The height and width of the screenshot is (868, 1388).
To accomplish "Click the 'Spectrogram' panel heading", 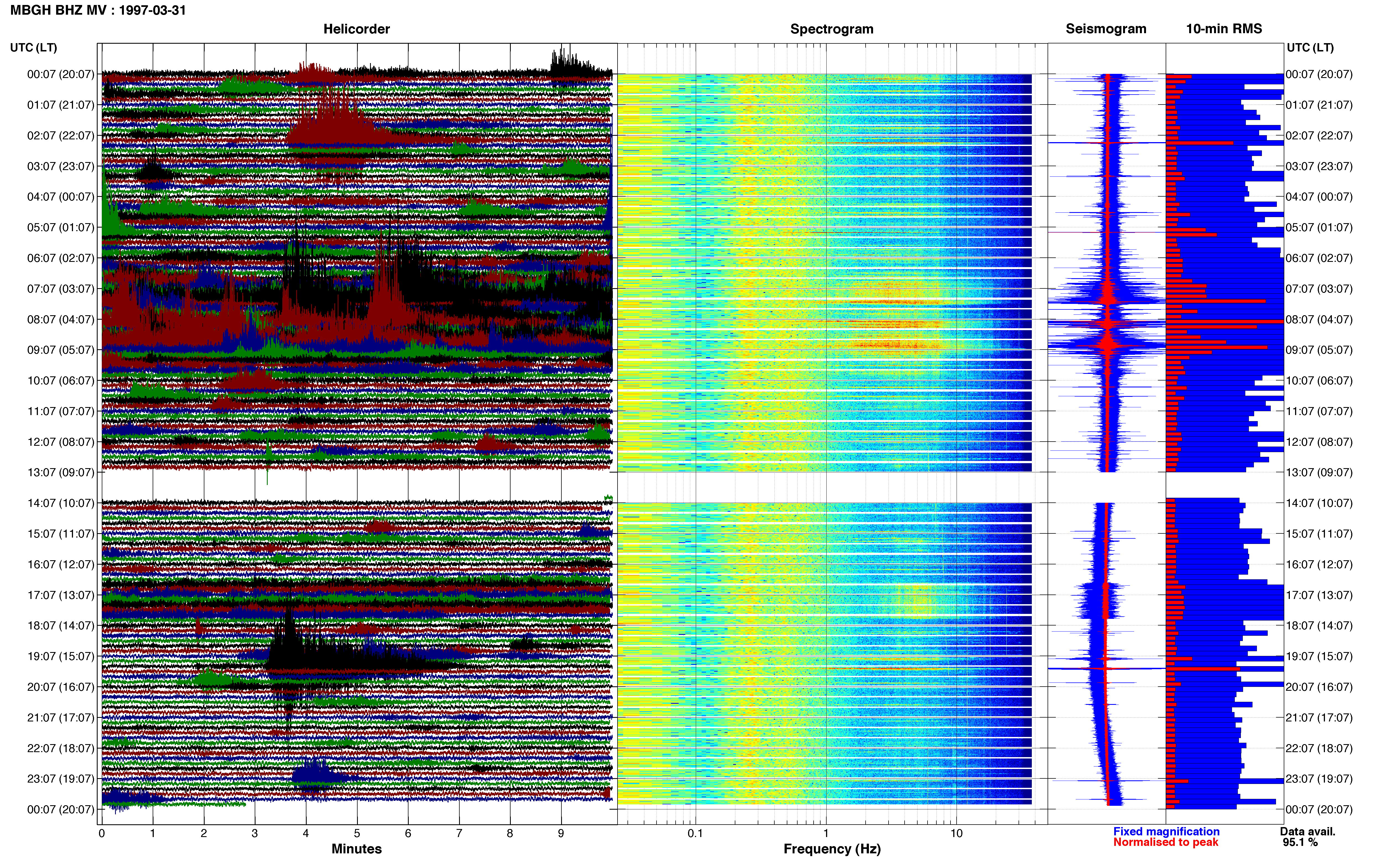I will 832,29.
